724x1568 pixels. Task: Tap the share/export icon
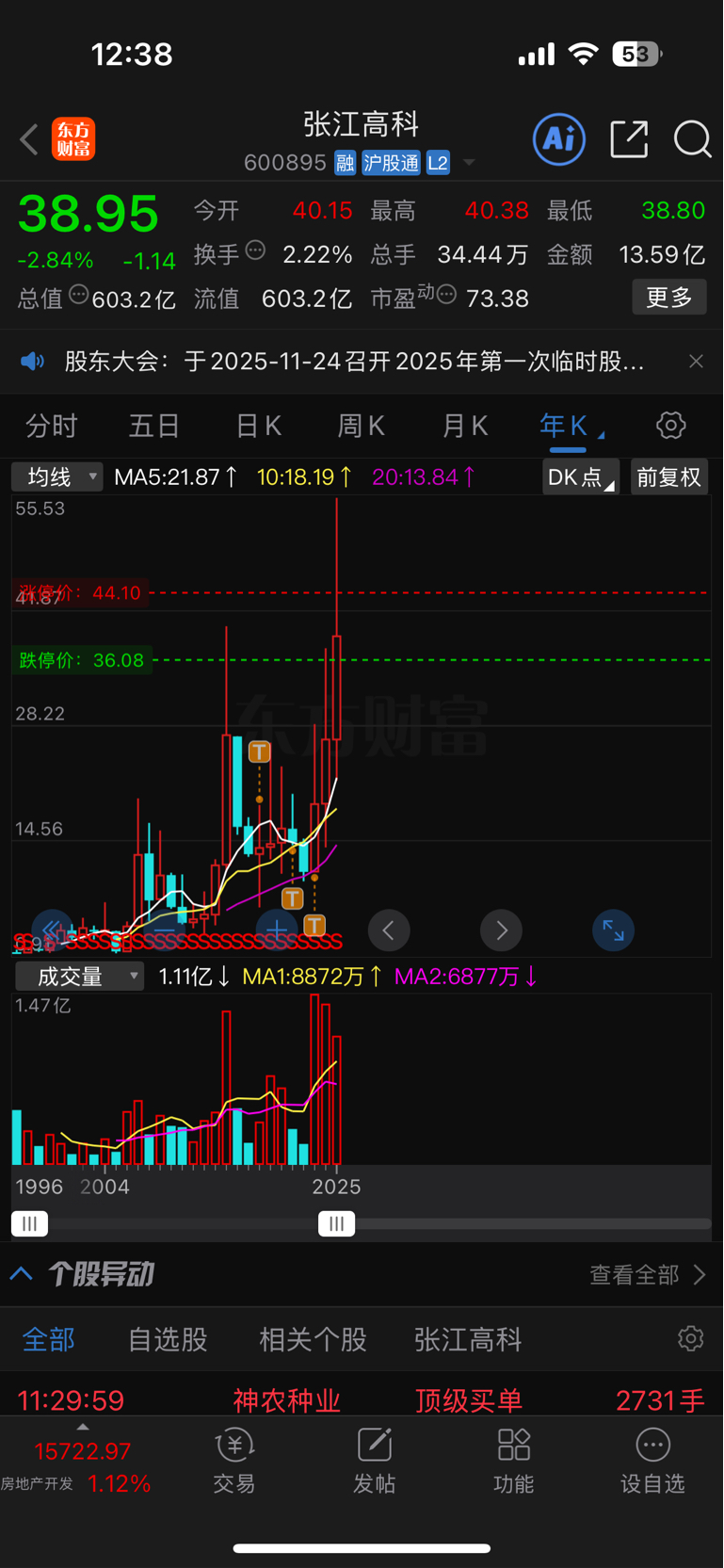pyautogui.click(x=629, y=139)
